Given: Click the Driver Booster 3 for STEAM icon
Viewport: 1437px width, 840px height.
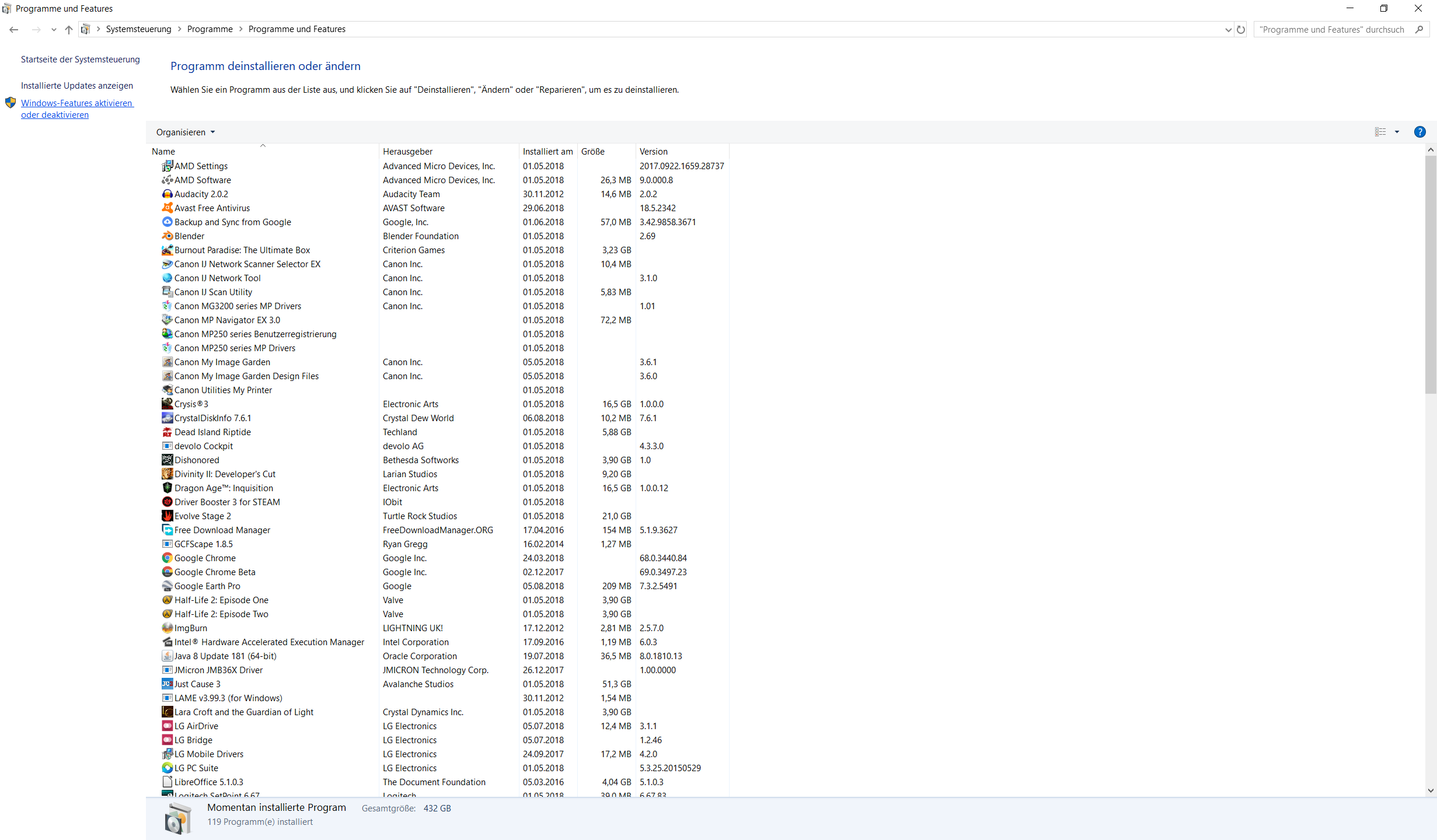Looking at the screenshot, I should [167, 502].
